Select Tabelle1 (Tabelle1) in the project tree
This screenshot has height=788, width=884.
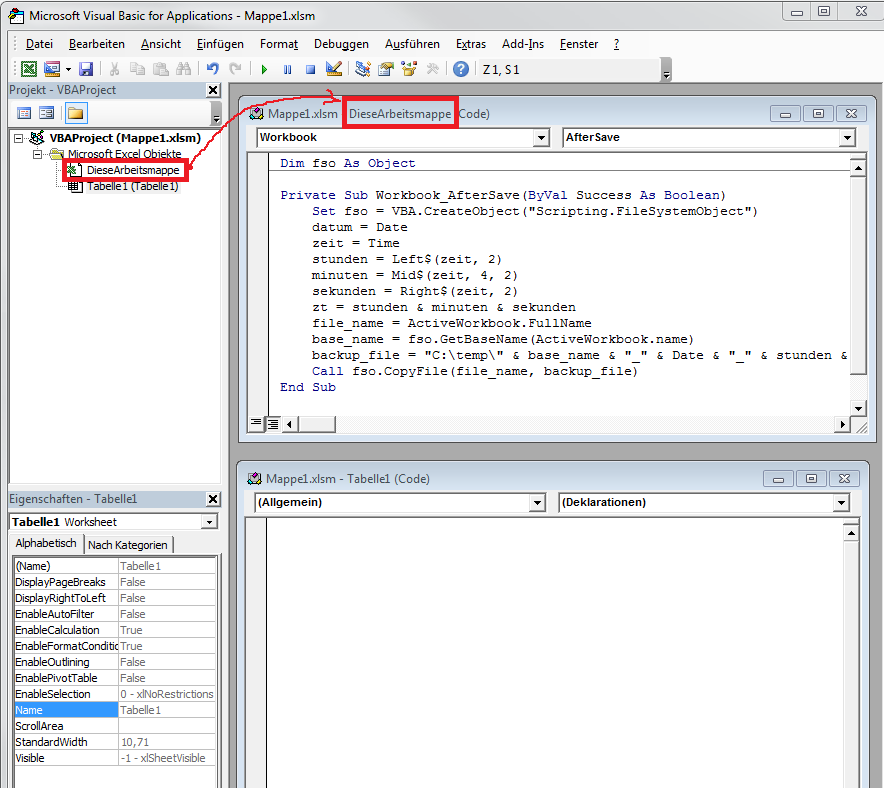[x=132, y=186]
